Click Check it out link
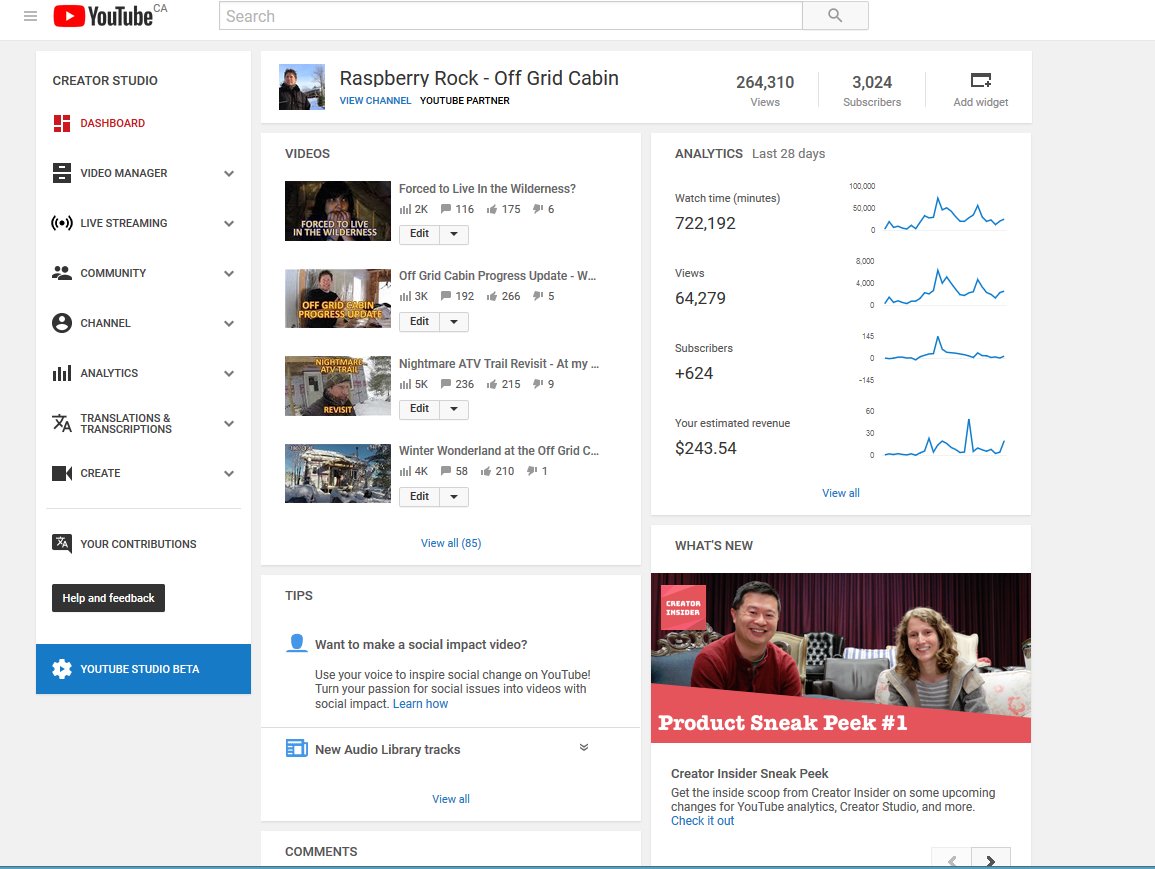Screen dimensions: 1155x869 click(702, 821)
